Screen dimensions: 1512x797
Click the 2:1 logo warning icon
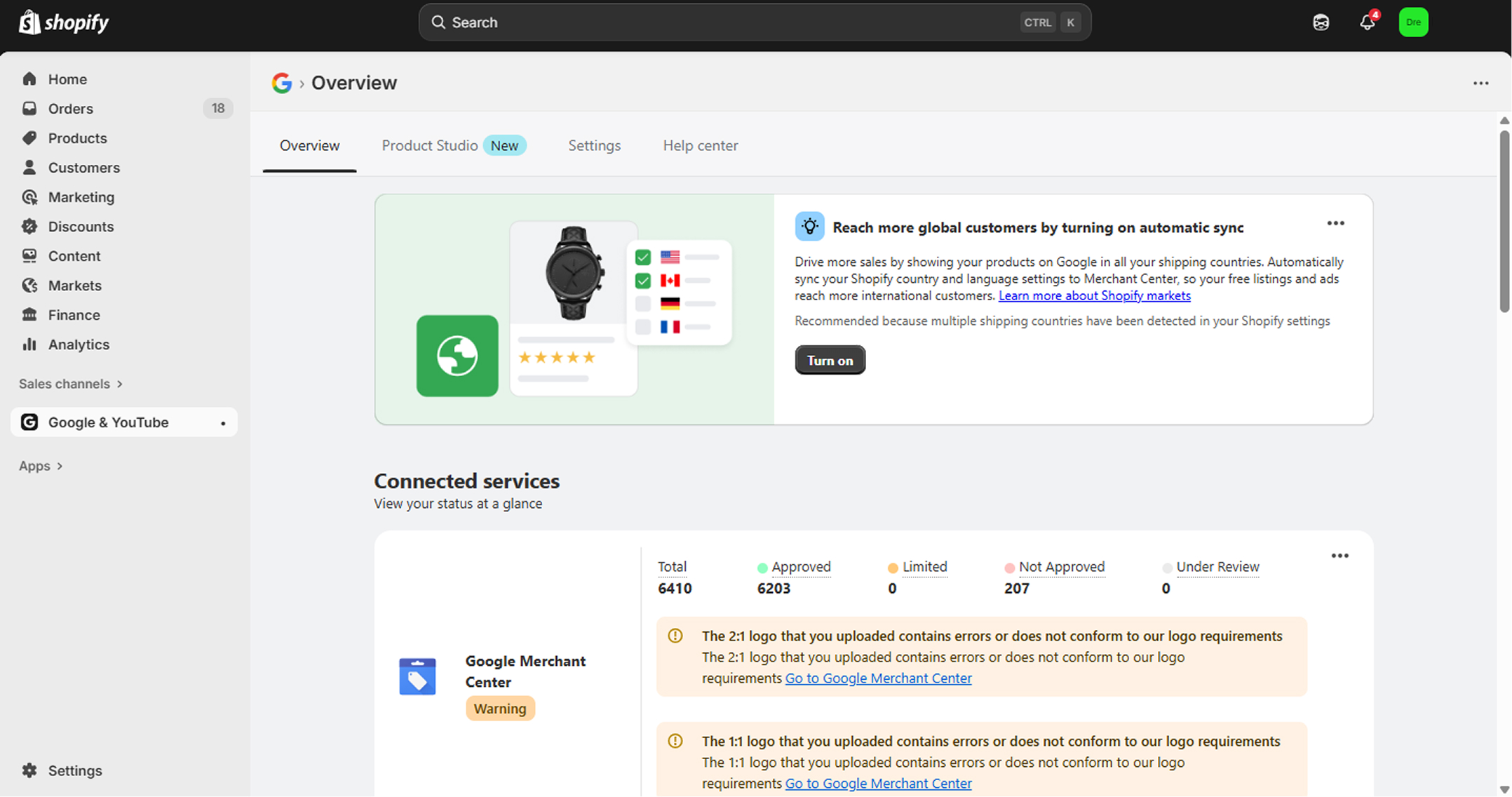click(x=675, y=636)
